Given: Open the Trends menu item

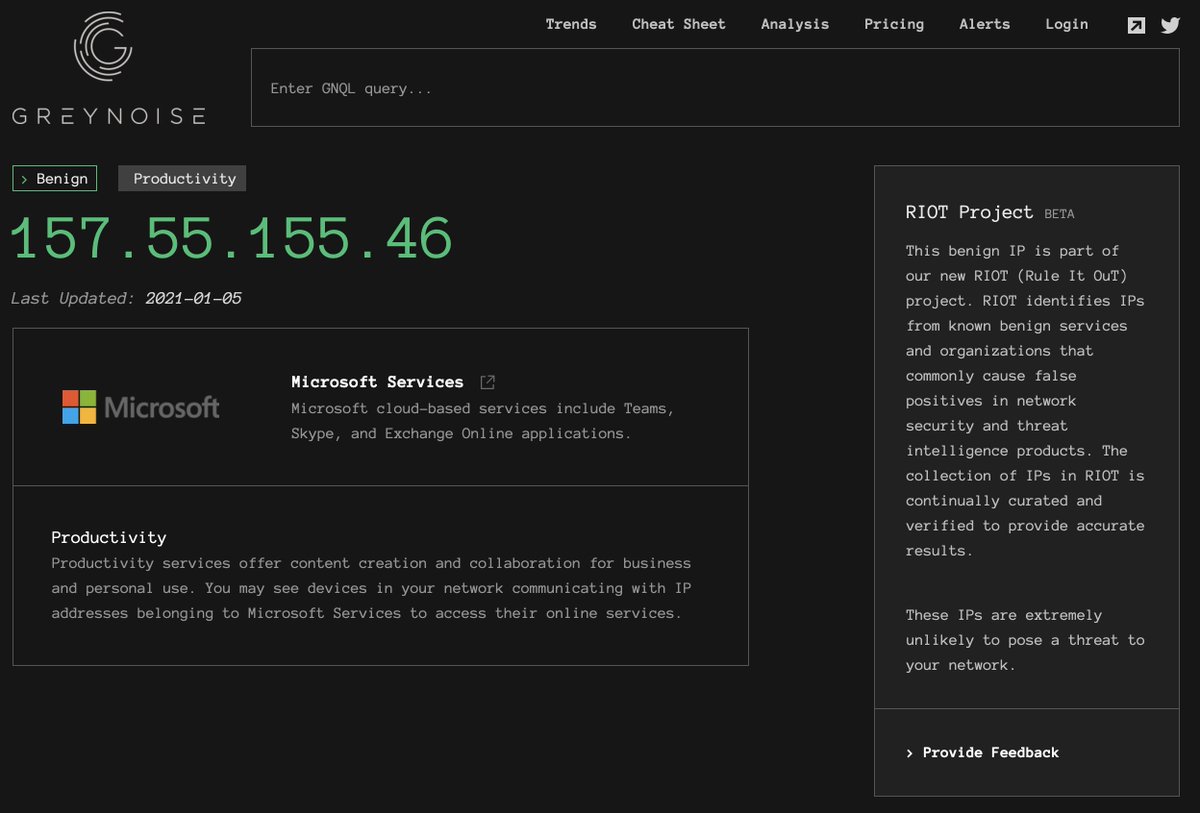Looking at the screenshot, I should click(571, 24).
